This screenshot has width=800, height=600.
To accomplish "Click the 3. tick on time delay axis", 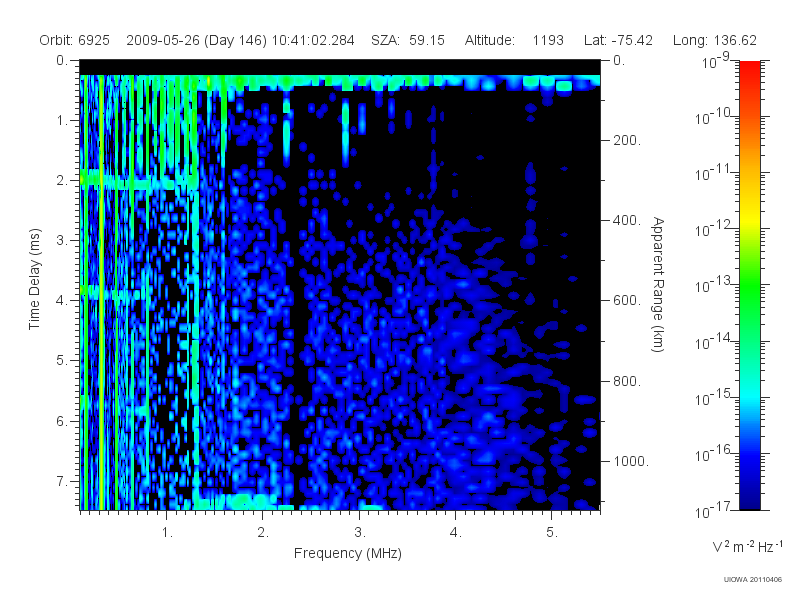I will (x=62, y=240).
